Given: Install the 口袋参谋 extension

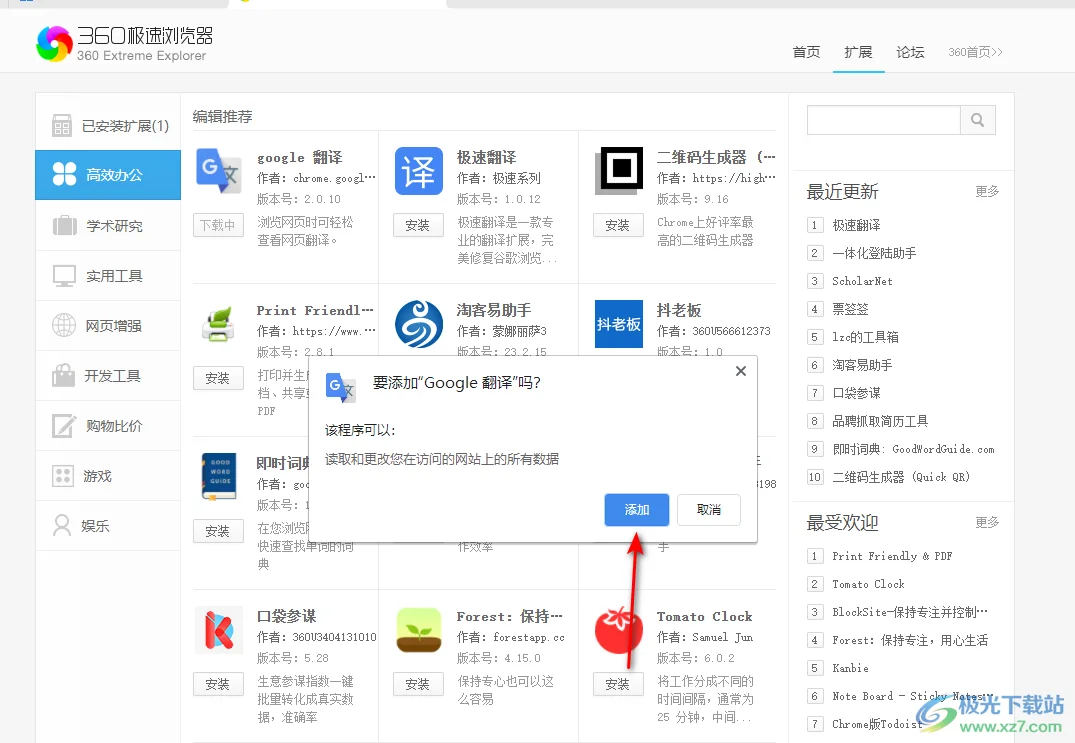Looking at the screenshot, I should tap(217, 684).
